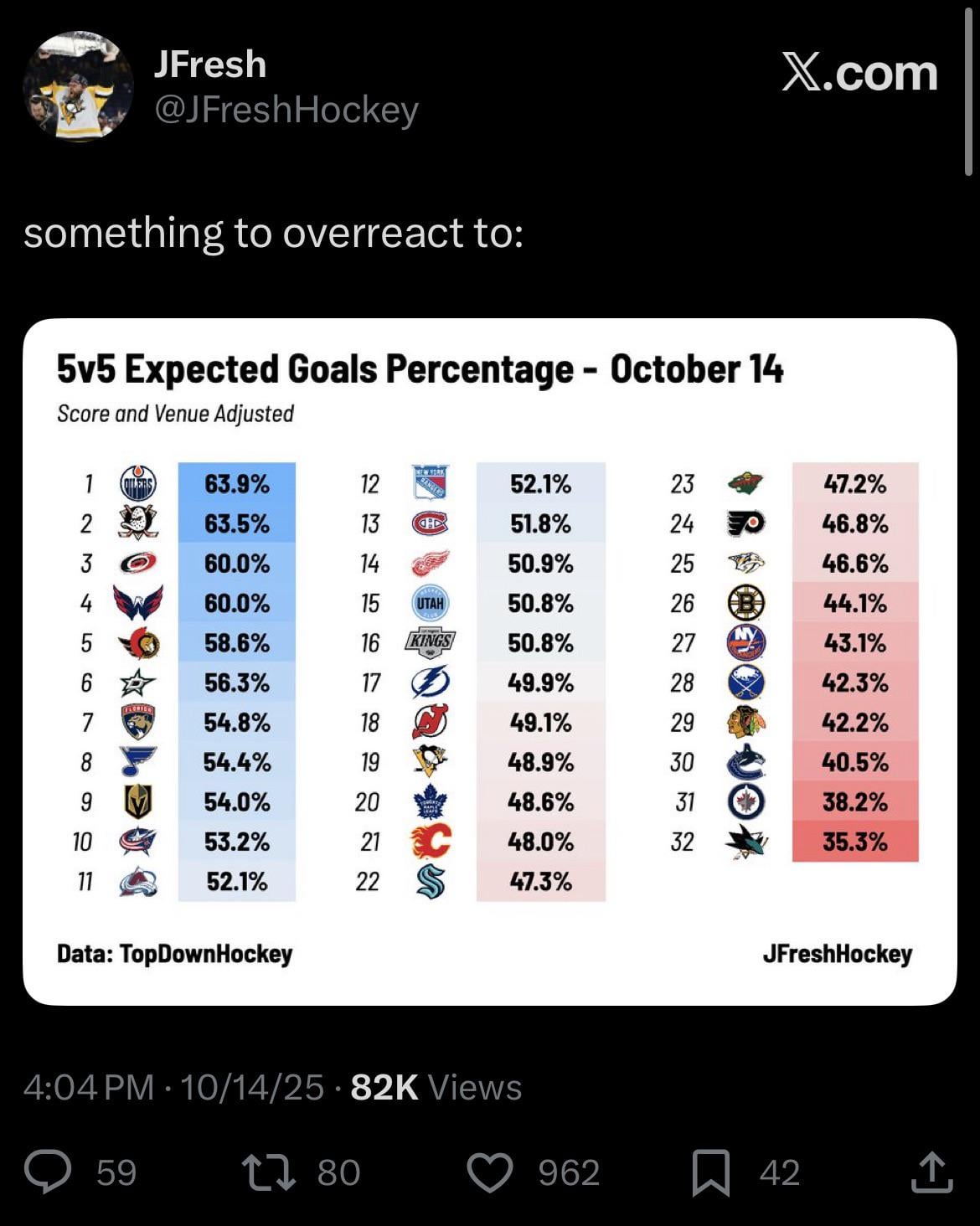Image resolution: width=980 pixels, height=1226 pixels.
Task: Open JFresh profile avatar
Action: tap(77, 86)
